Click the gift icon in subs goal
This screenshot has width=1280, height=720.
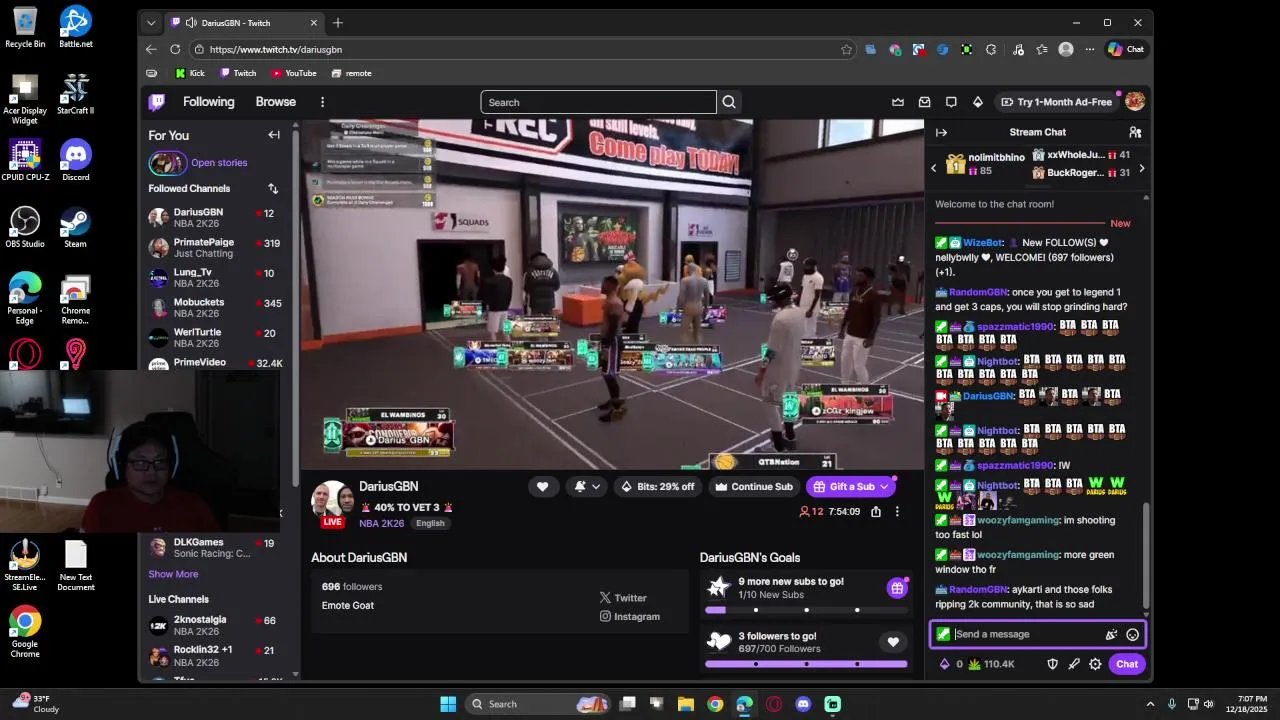(897, 588)
